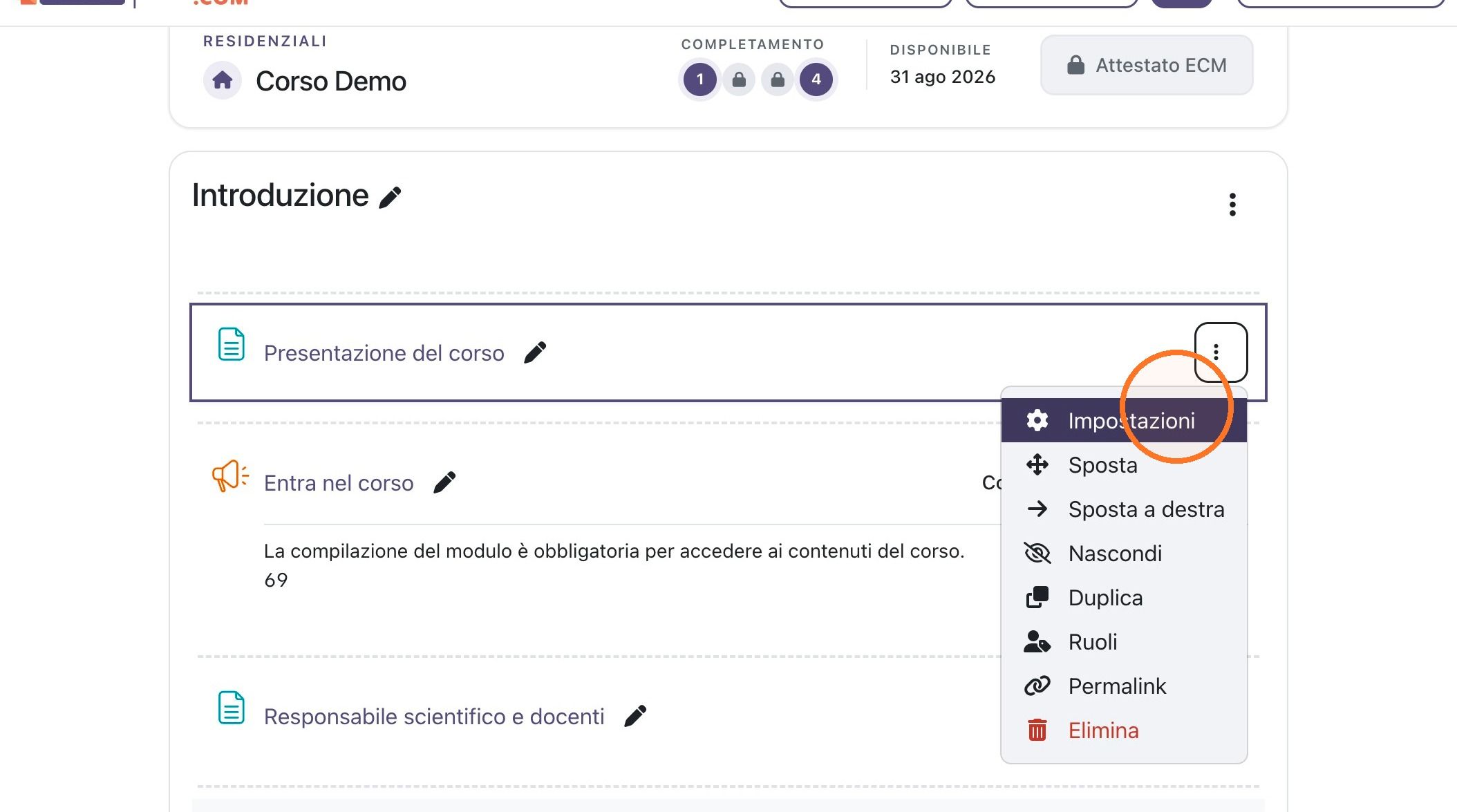Viewport: 1457px width, 812px height.
Task: Click page icon of Responsabile scientifico e docenti
Action: point(232,708)
